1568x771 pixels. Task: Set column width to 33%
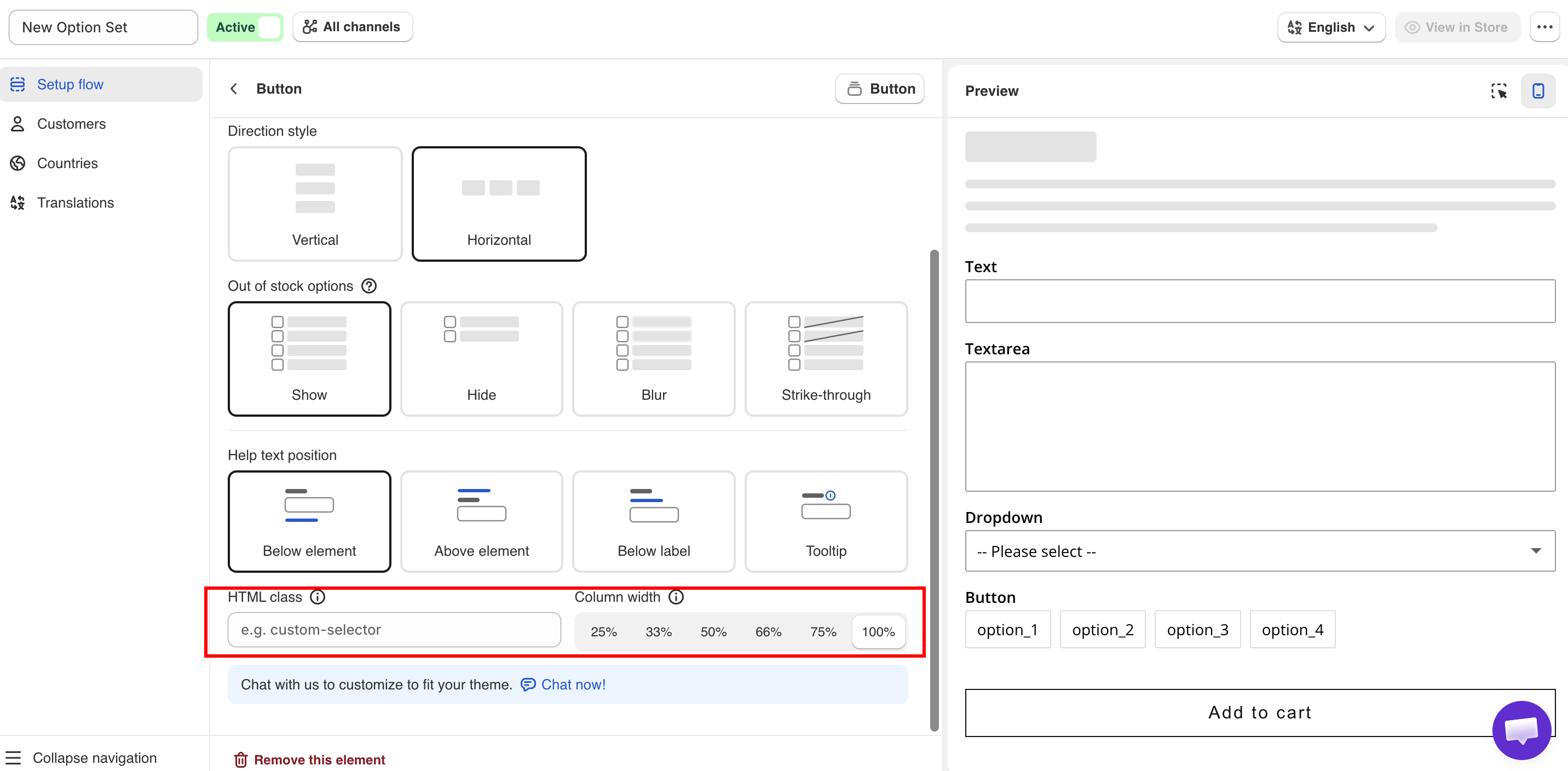[x=659, y=632]
